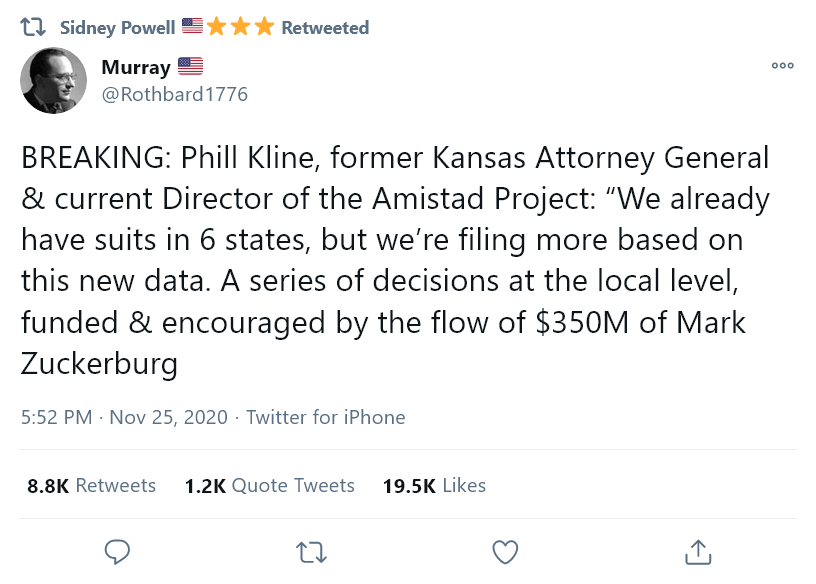The image size is (816, 584).
Task: Open Sidney Powell's profile from the retweet label
Action: (118, 27)
